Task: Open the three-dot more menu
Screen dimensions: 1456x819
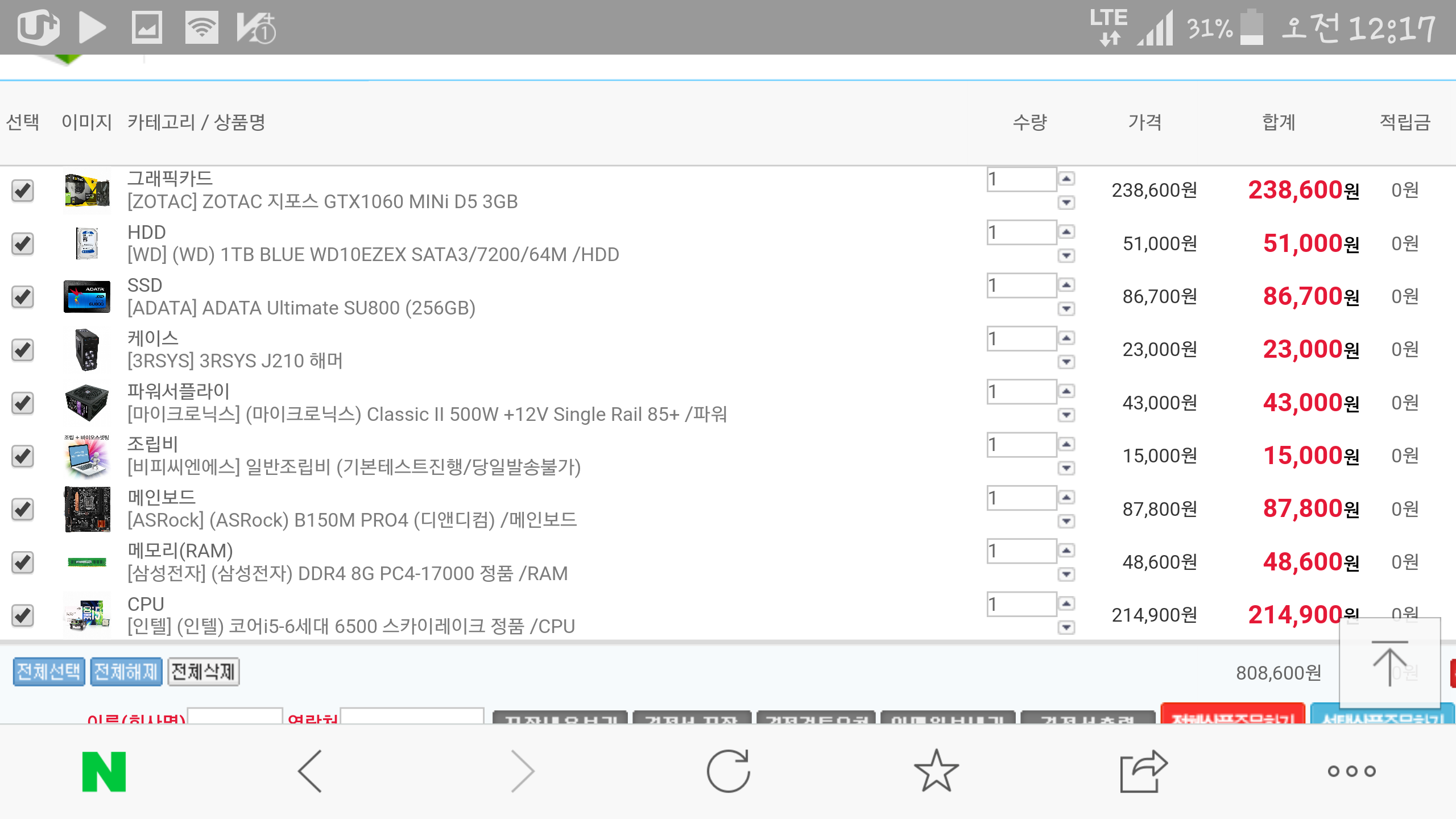Action: click(x=1351, y=771)
